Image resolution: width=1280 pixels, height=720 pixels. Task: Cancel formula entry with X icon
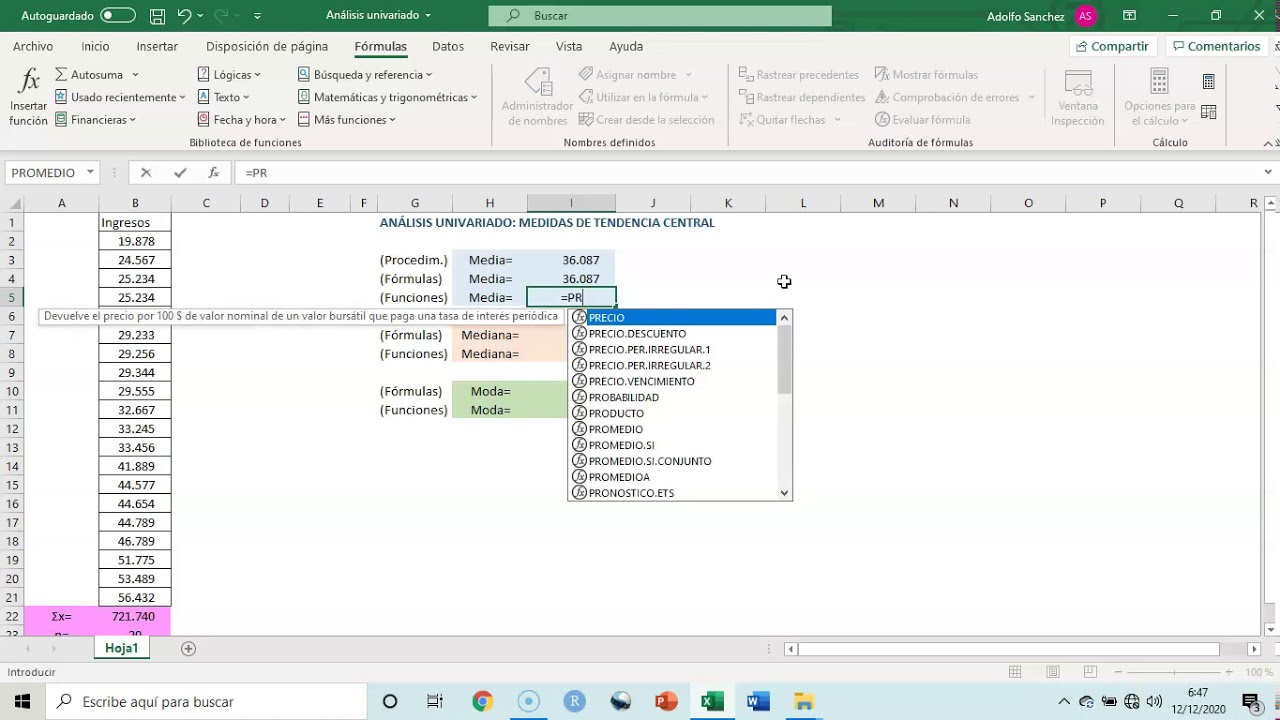[146, 173]
